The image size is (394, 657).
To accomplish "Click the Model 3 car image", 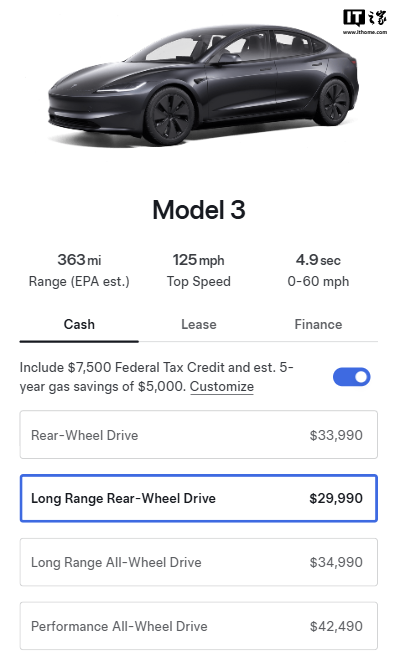I will (204, 84).
